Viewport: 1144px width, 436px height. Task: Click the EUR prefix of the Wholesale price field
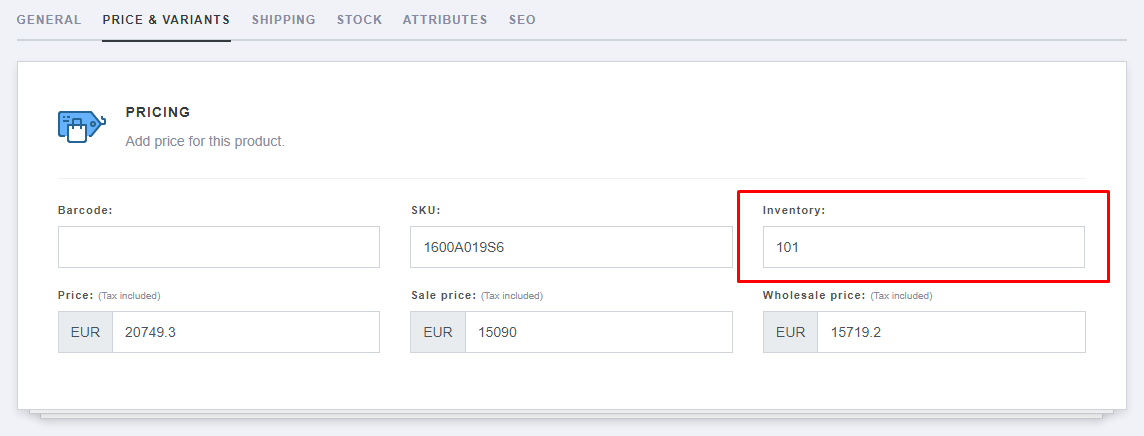[790, 332]
